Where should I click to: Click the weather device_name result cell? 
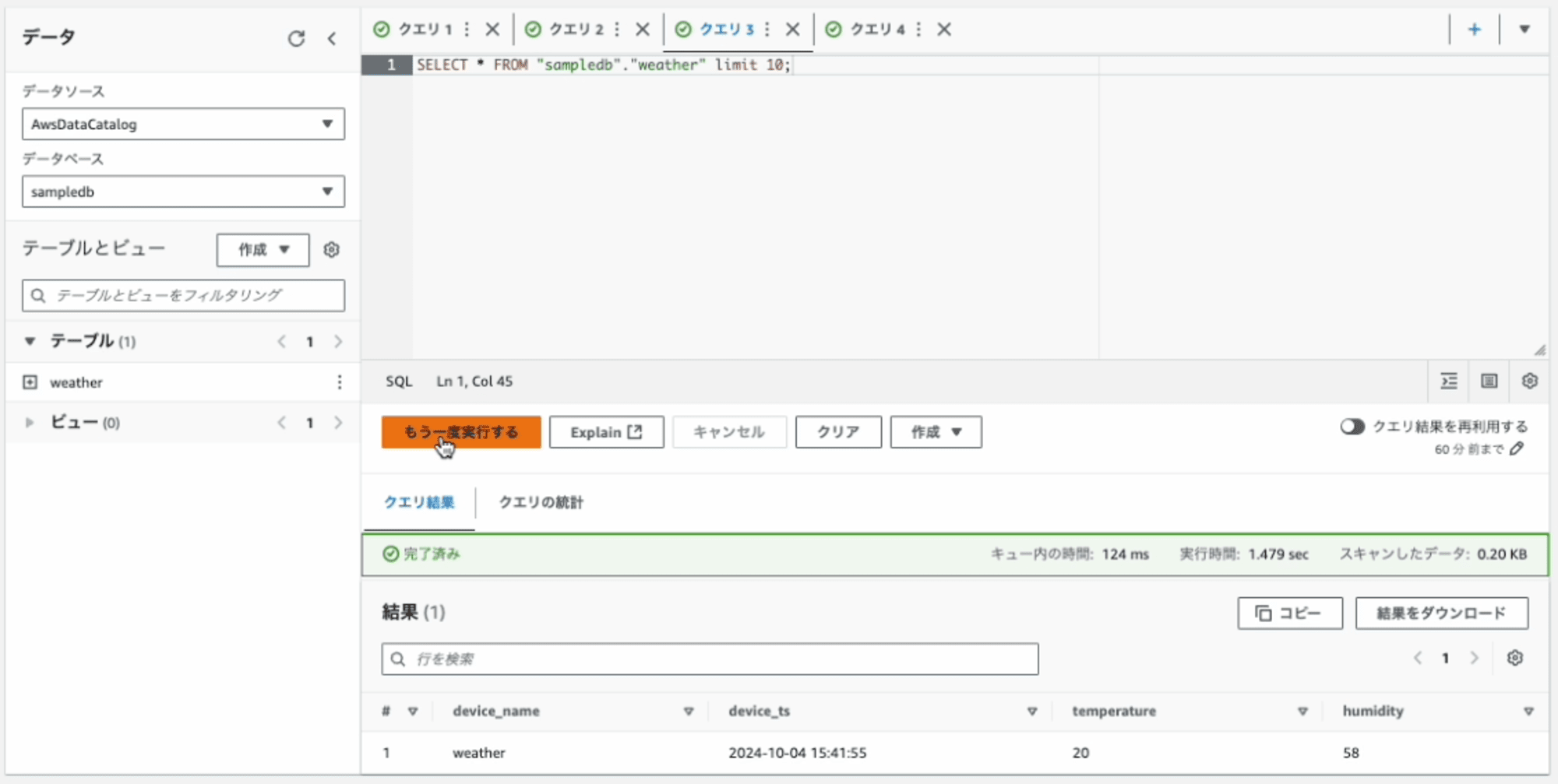479,753
